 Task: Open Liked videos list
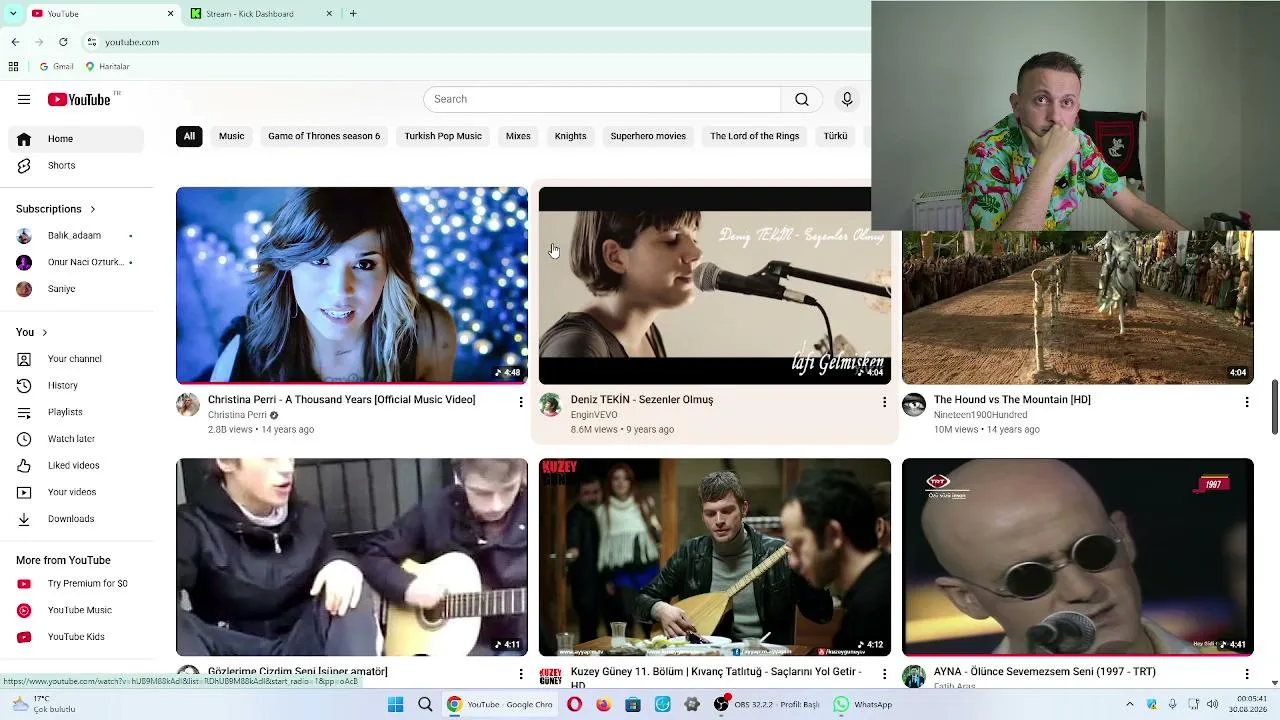coord(76,465)
